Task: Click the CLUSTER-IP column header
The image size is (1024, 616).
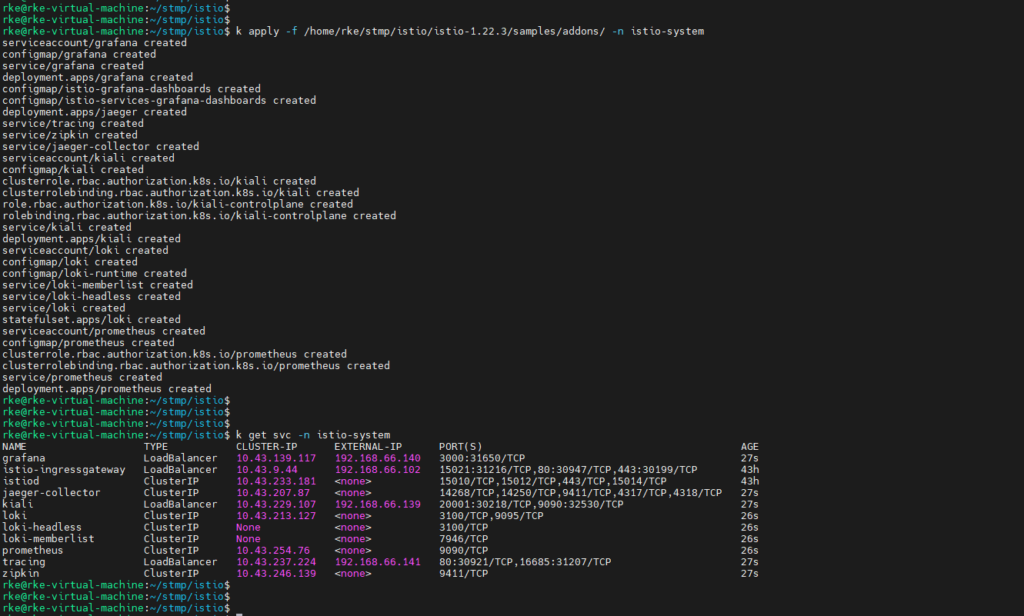Action: tap(266, 447)
